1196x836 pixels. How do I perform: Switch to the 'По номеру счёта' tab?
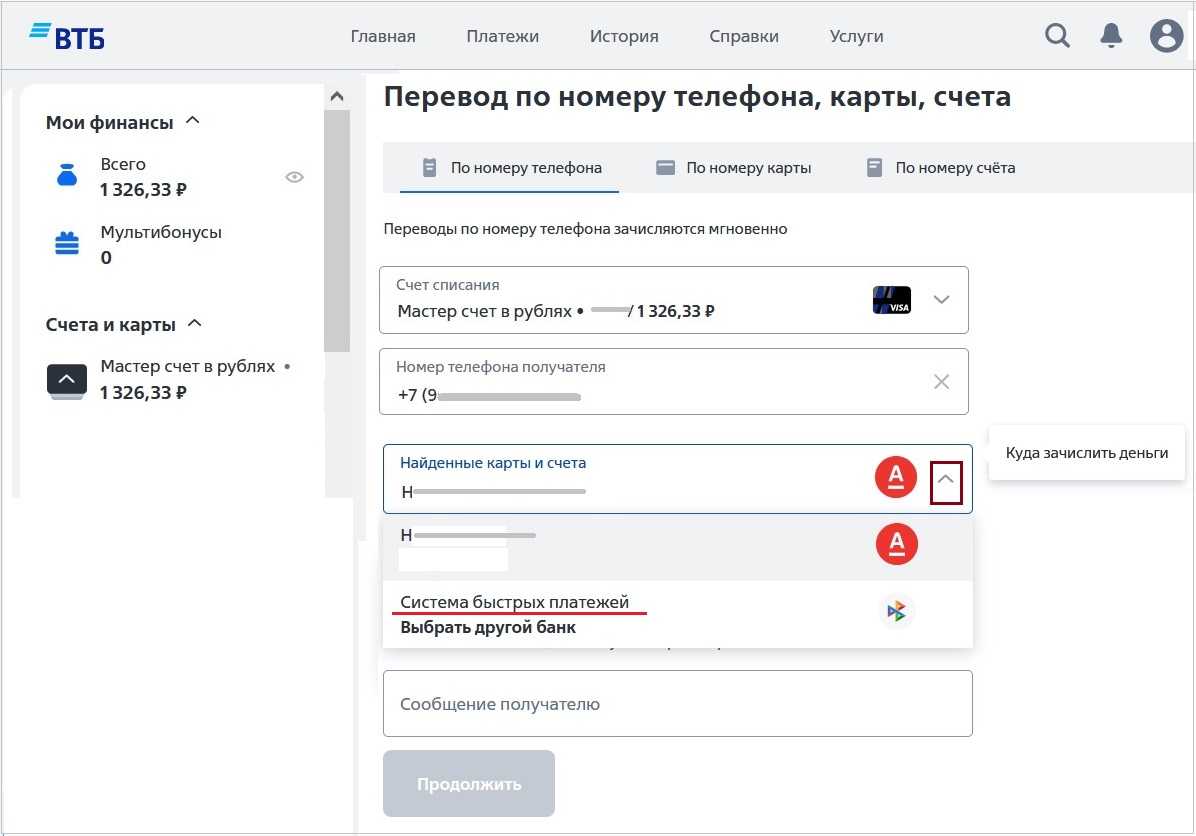click(x=941, y=168)
